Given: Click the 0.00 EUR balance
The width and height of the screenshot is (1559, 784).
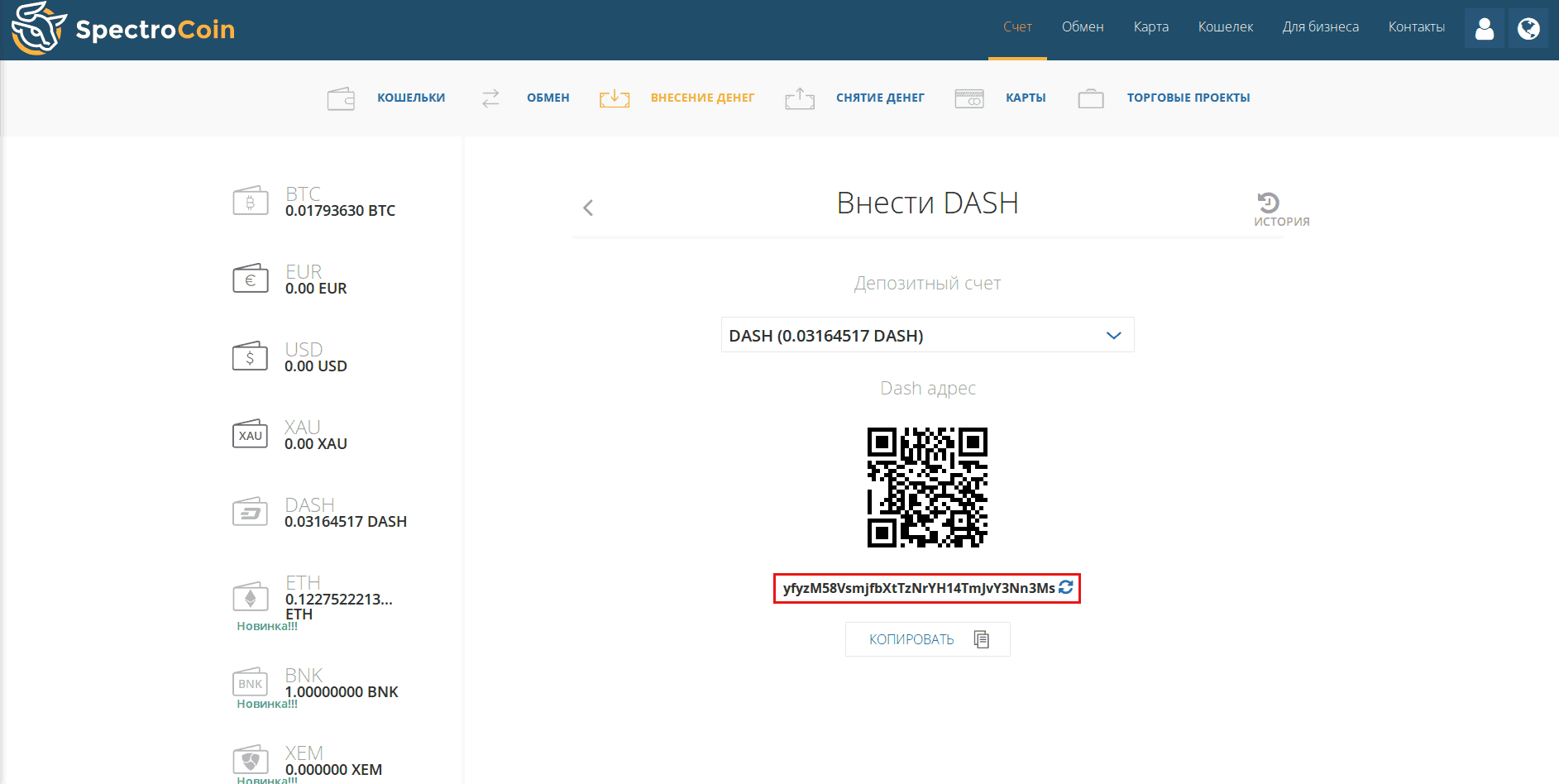Looking at the screenshot, I should [316, 289].
